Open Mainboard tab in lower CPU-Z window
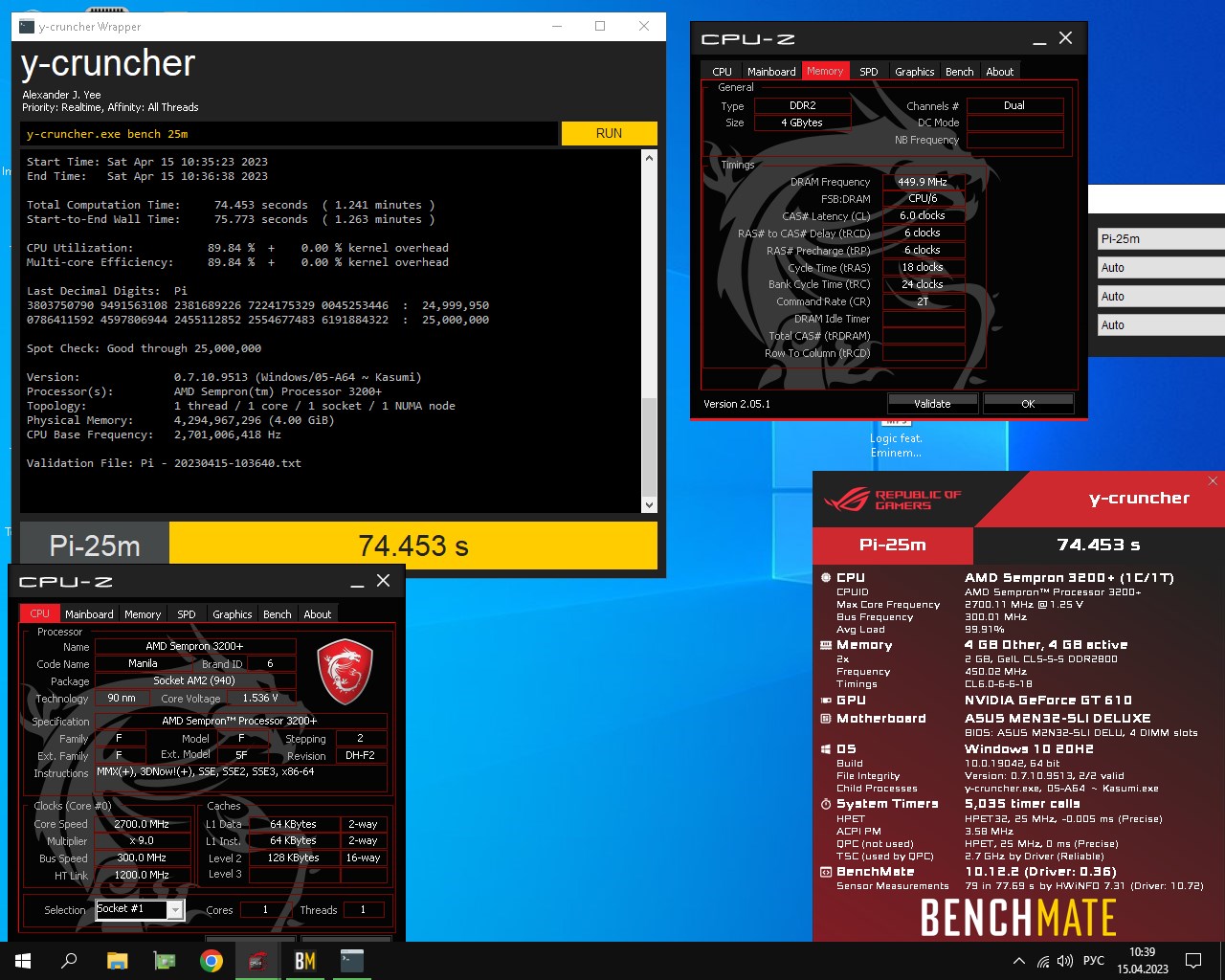 [x=89, y=614]
